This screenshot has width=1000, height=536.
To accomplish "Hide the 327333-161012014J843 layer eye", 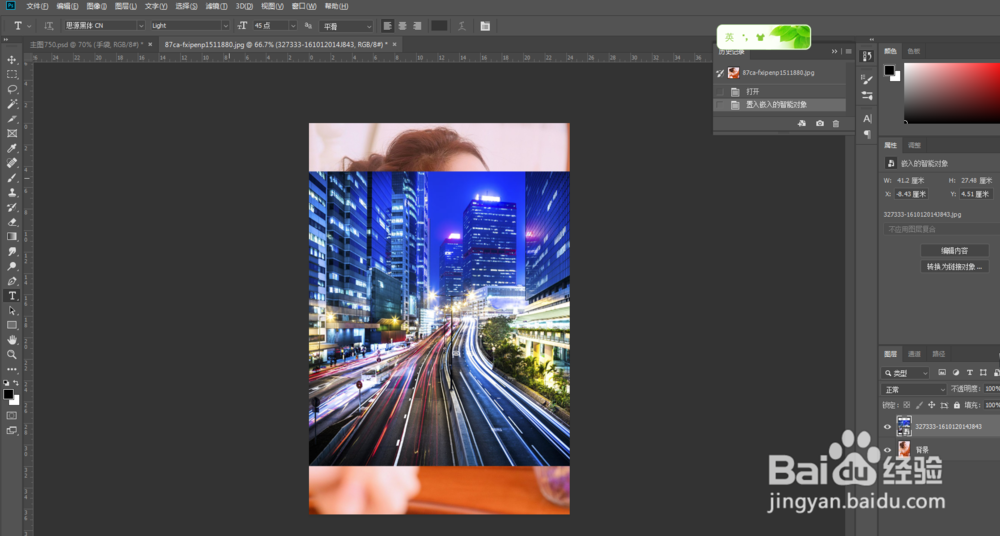I will [887, 426].
